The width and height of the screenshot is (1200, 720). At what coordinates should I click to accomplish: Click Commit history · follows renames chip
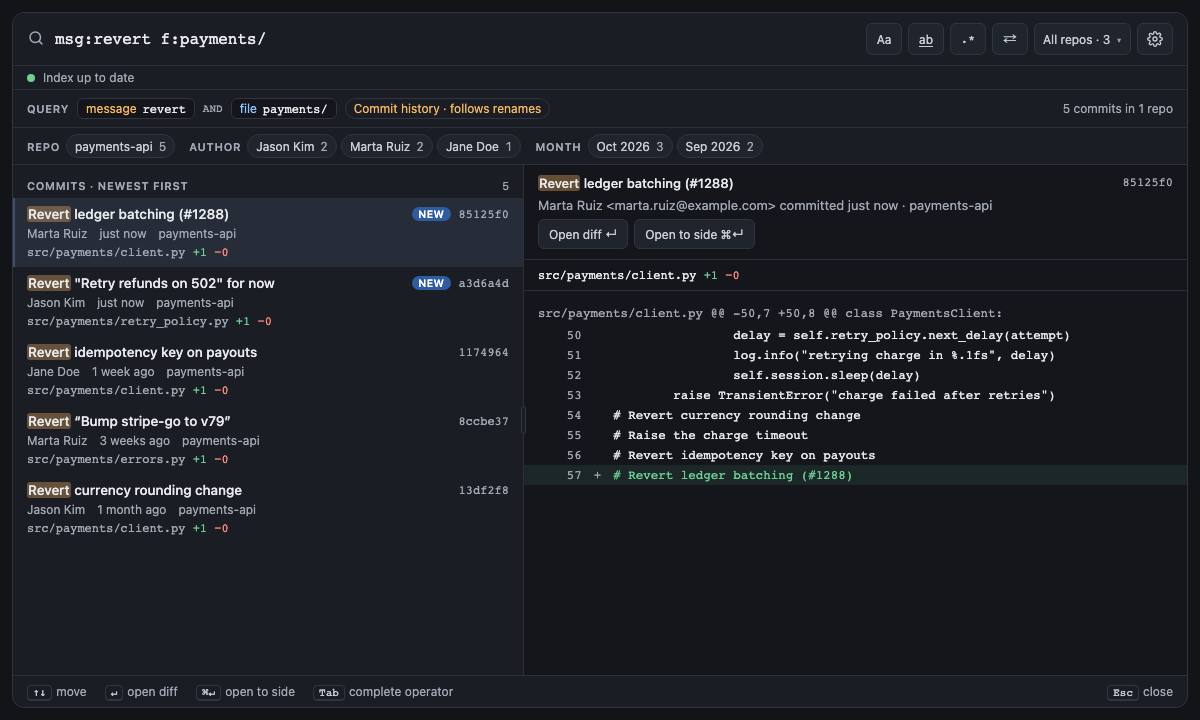point(447,109)
